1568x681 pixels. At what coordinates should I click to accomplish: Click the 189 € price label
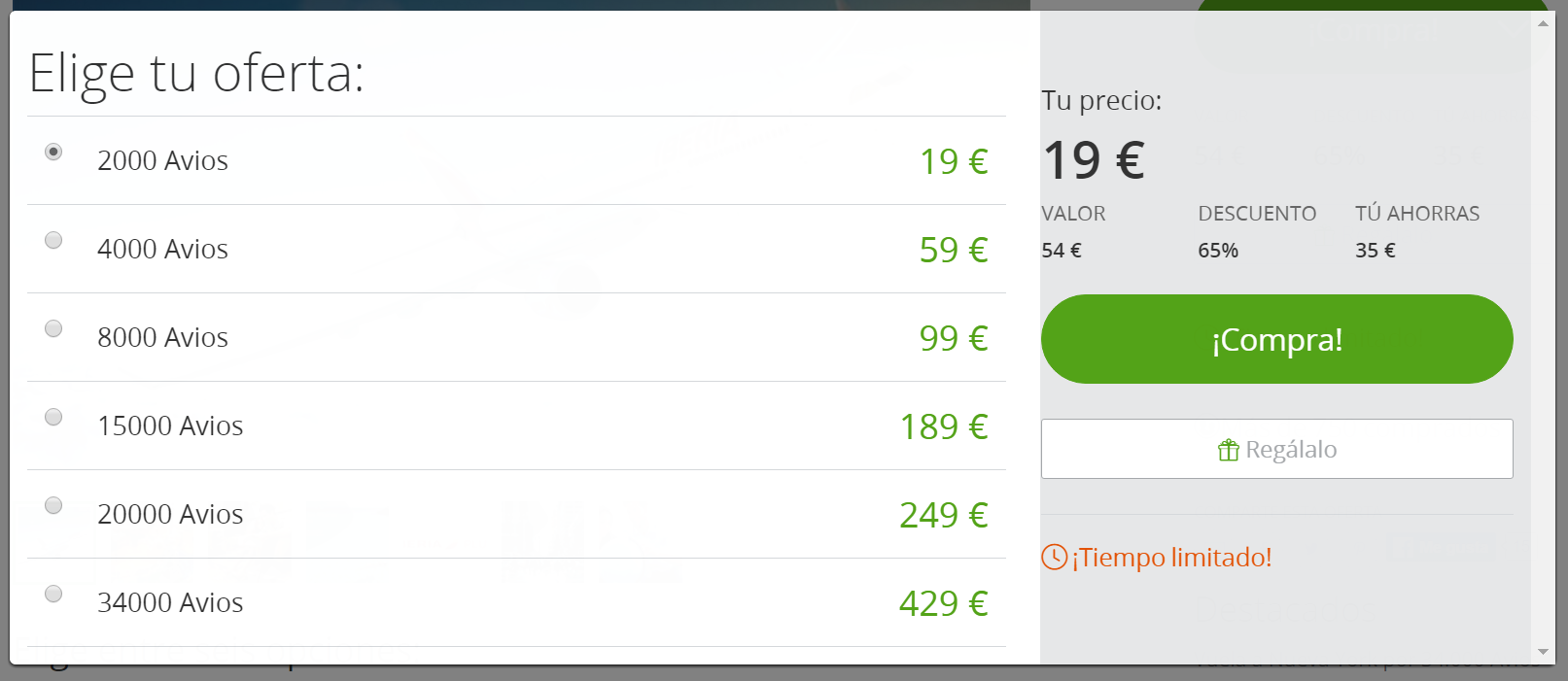coord(943,426)
